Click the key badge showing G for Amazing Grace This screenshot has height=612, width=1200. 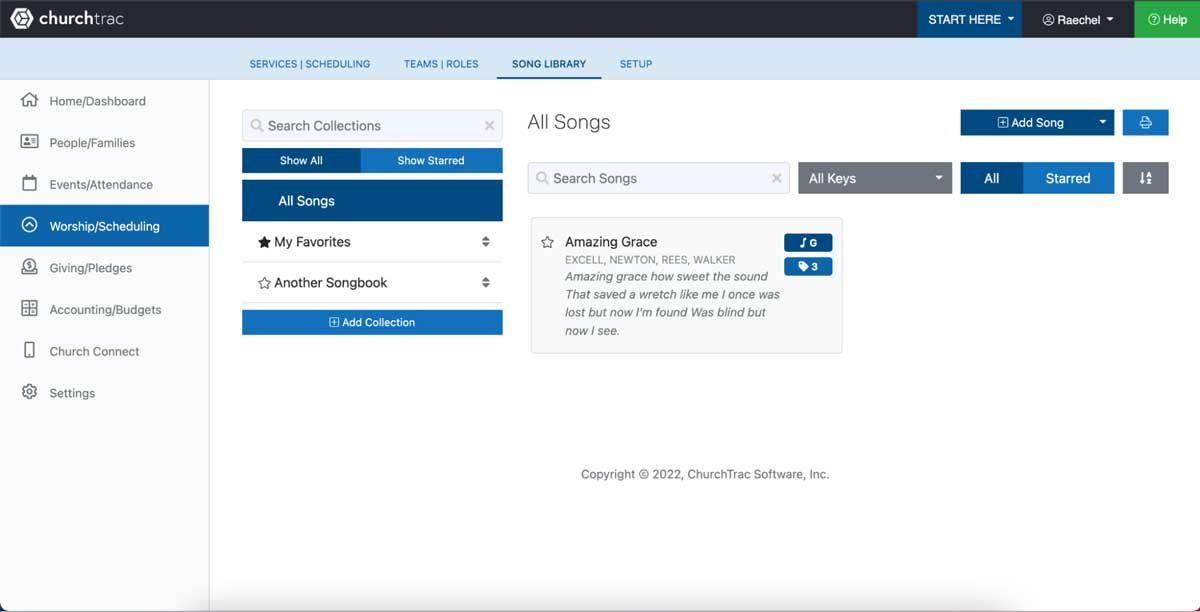point(808,242)
